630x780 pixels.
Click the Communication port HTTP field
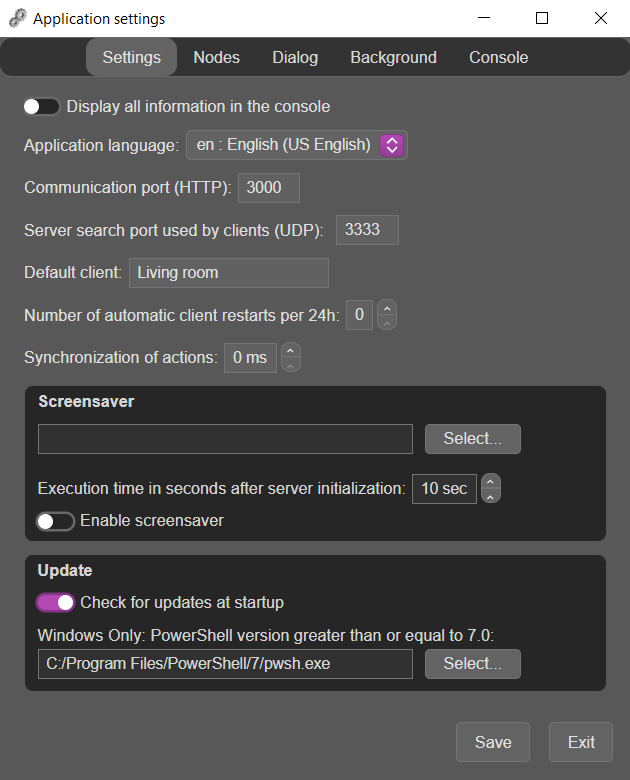tap(269, 188)
